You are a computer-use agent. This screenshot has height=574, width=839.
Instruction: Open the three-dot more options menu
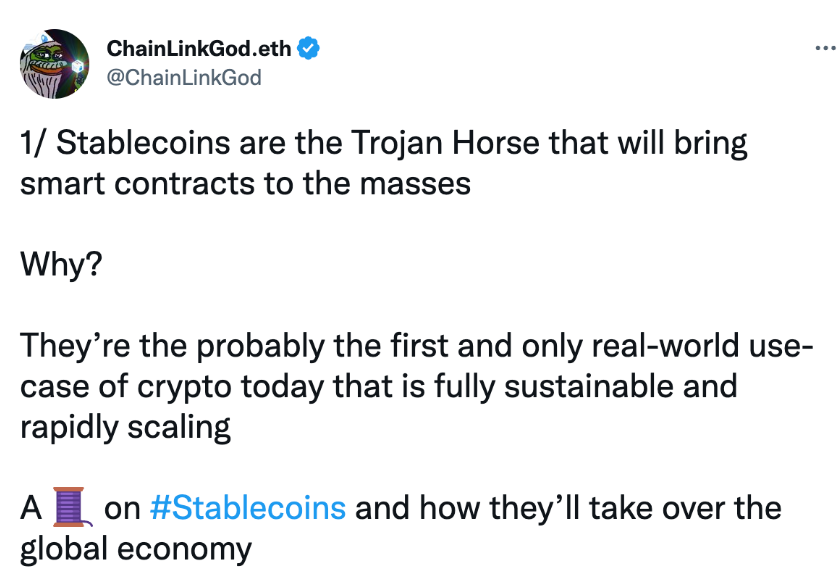click(827, 48)
